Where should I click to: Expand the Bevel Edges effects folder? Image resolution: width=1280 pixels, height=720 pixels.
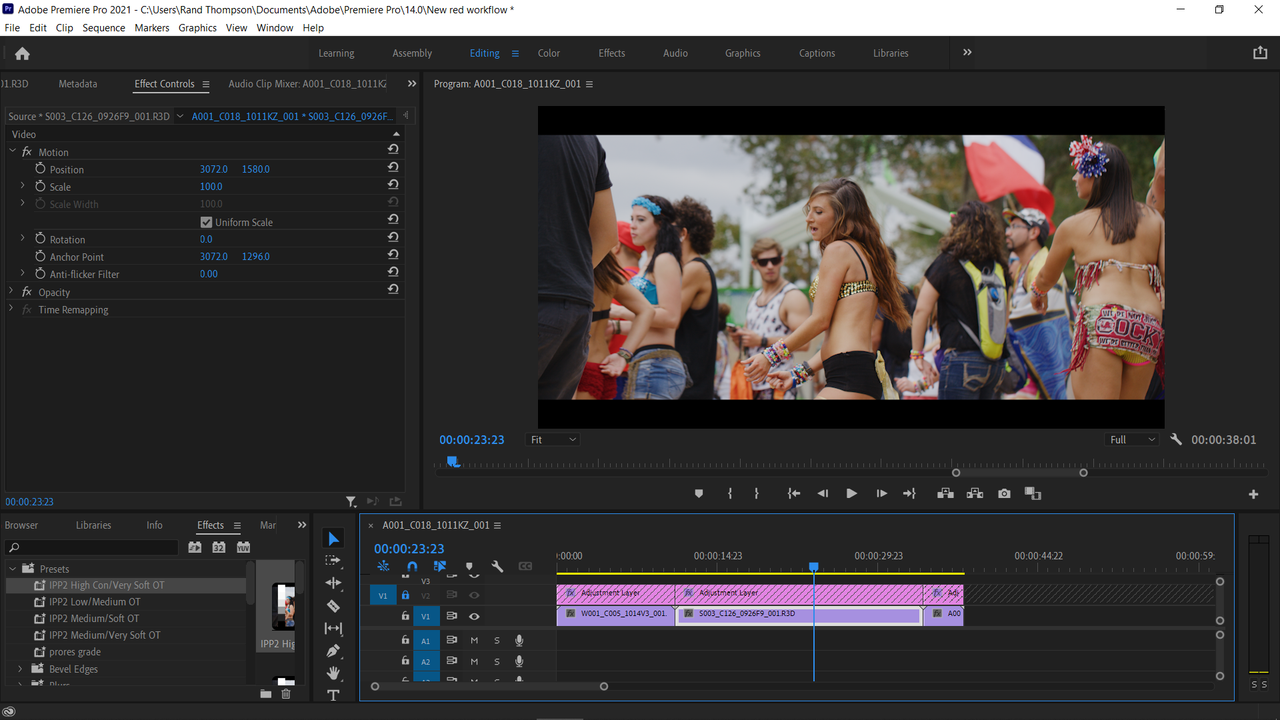[x=20, y=669]
